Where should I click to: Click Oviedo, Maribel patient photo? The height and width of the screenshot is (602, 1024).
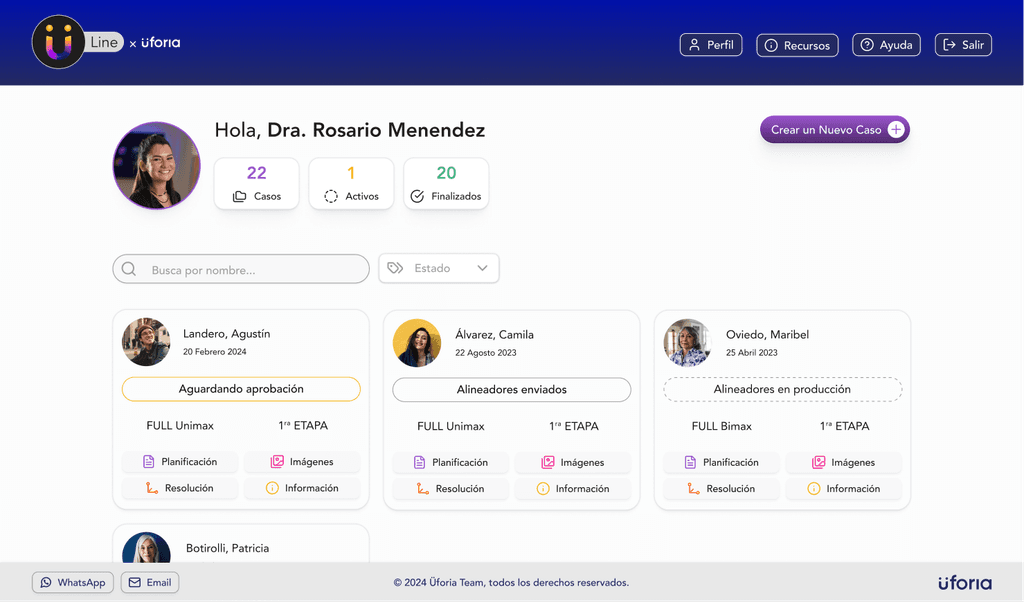coord(688,343)
